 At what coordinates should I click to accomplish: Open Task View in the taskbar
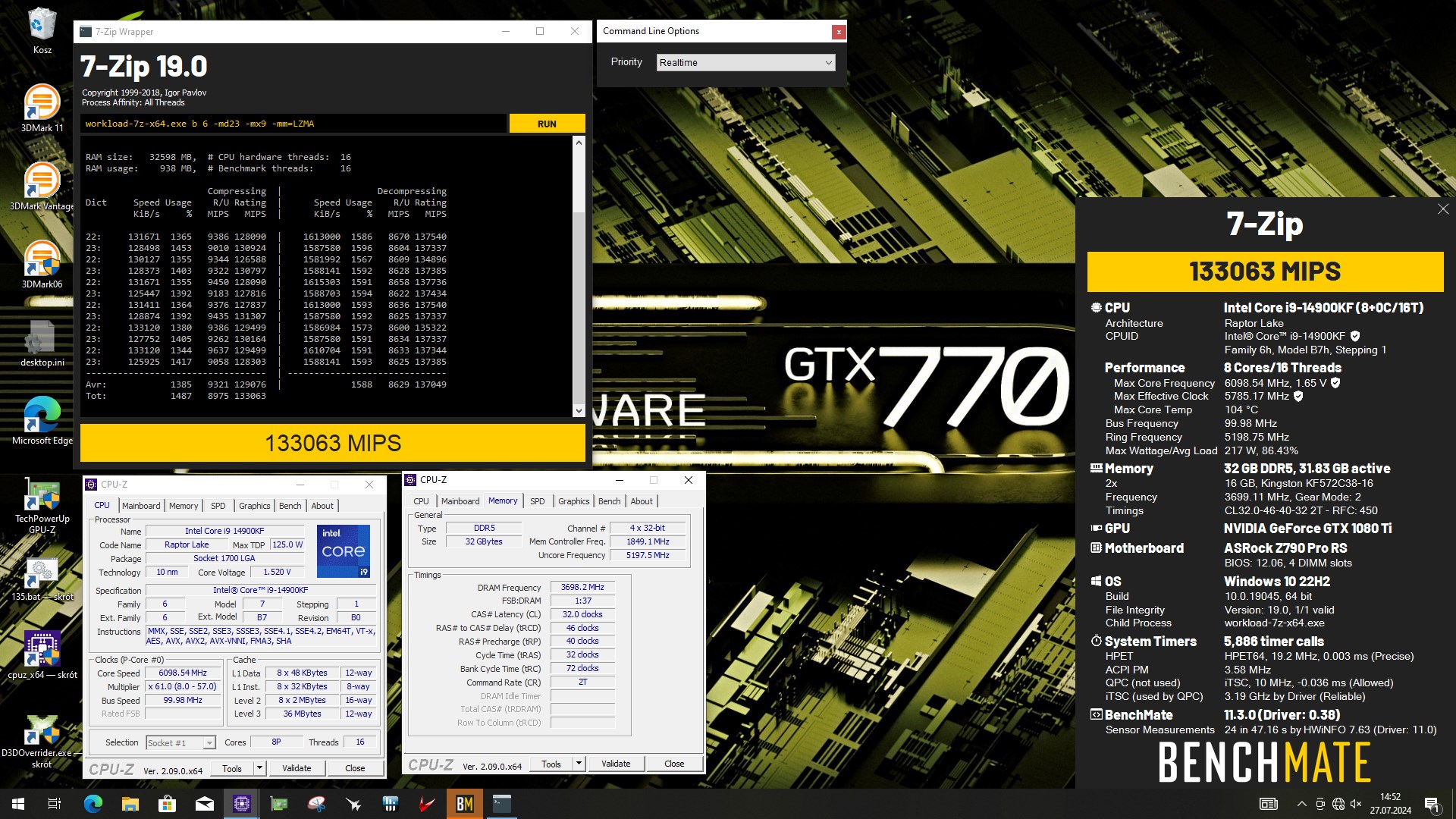(x=55, y=804)
